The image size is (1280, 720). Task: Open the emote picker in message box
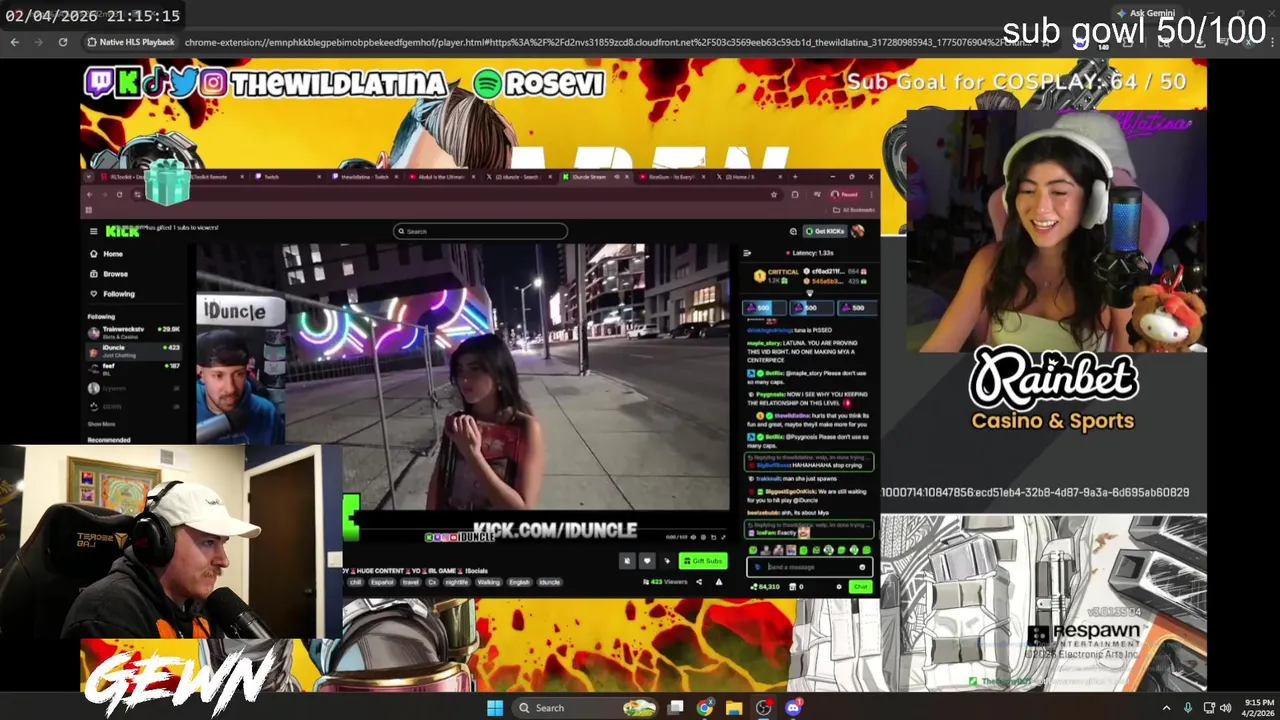click(862, 567)
